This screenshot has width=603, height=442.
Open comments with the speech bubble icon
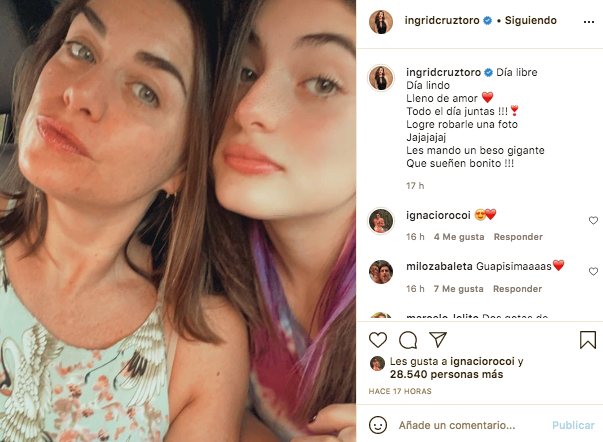pos(408,340)
